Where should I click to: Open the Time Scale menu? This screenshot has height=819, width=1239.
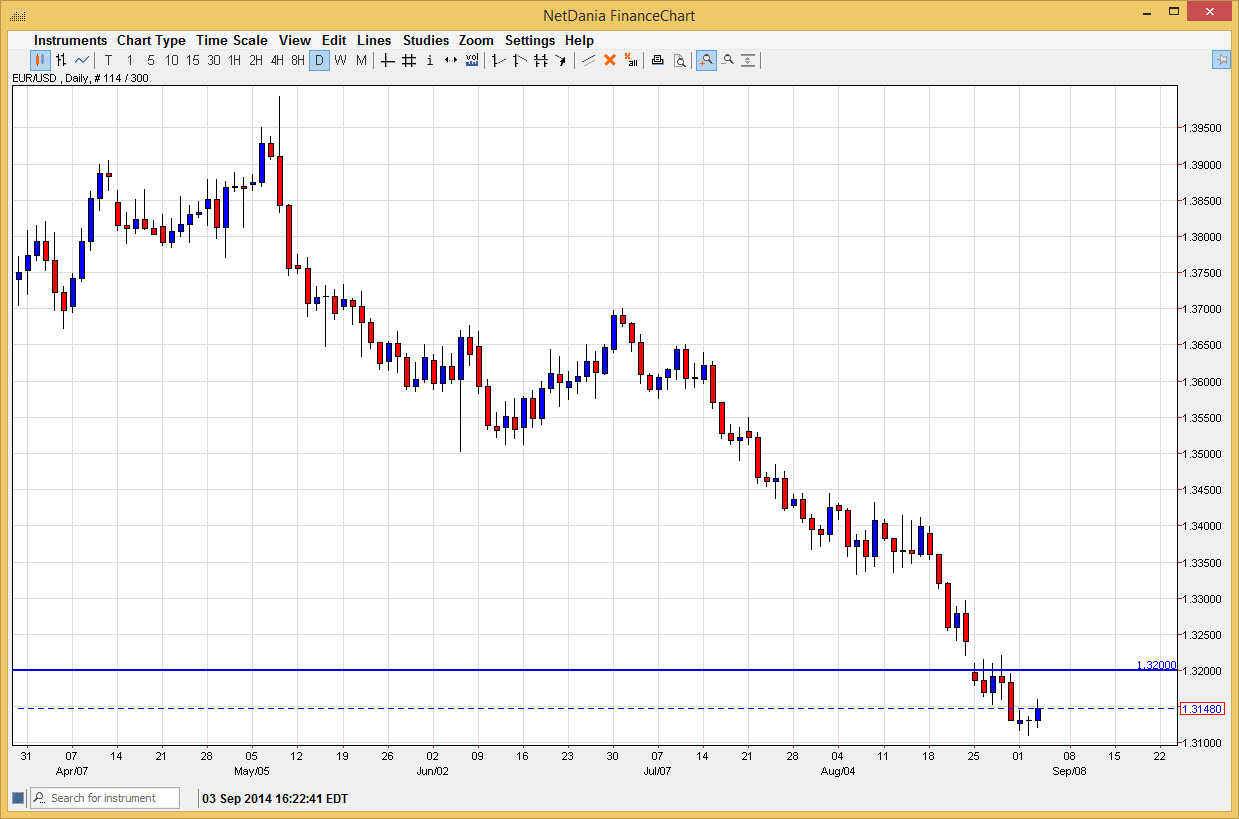(x=231, y=40)
